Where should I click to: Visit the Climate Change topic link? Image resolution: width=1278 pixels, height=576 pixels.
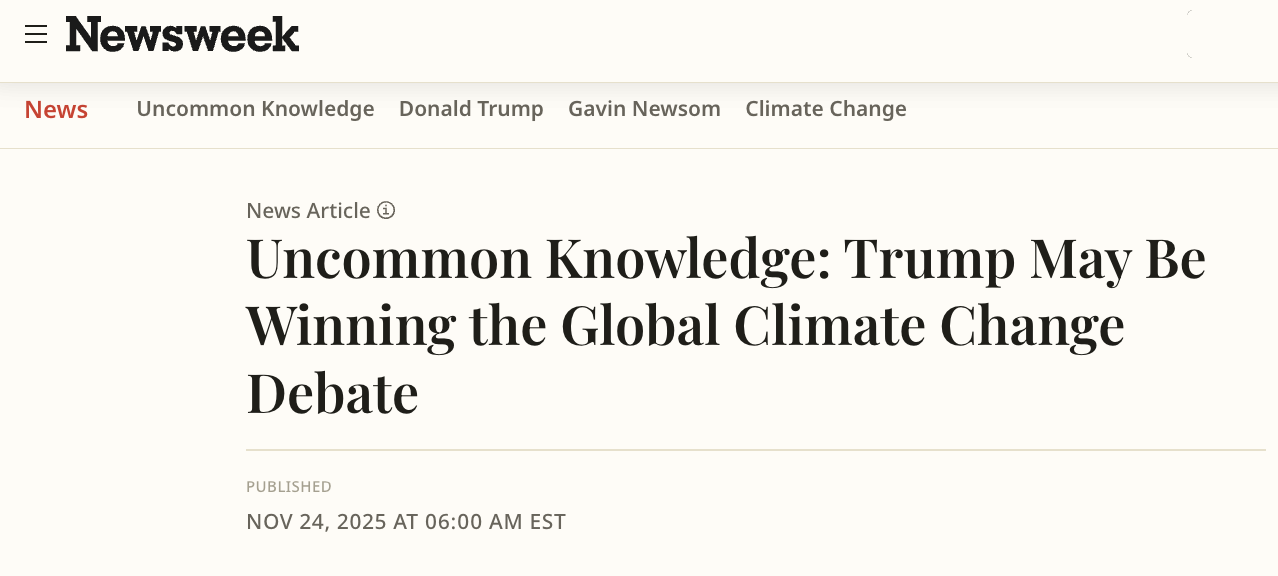point(825,108)
